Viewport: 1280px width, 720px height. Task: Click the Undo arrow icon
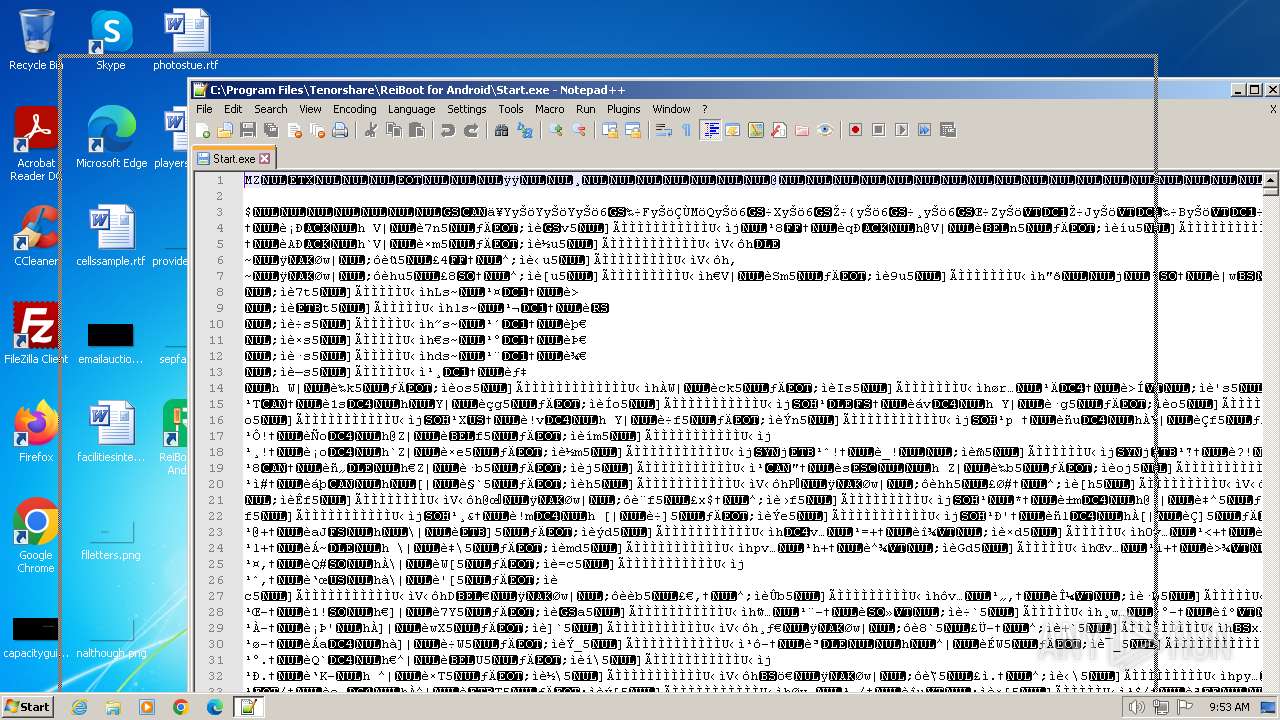click(x=447, y=130)
